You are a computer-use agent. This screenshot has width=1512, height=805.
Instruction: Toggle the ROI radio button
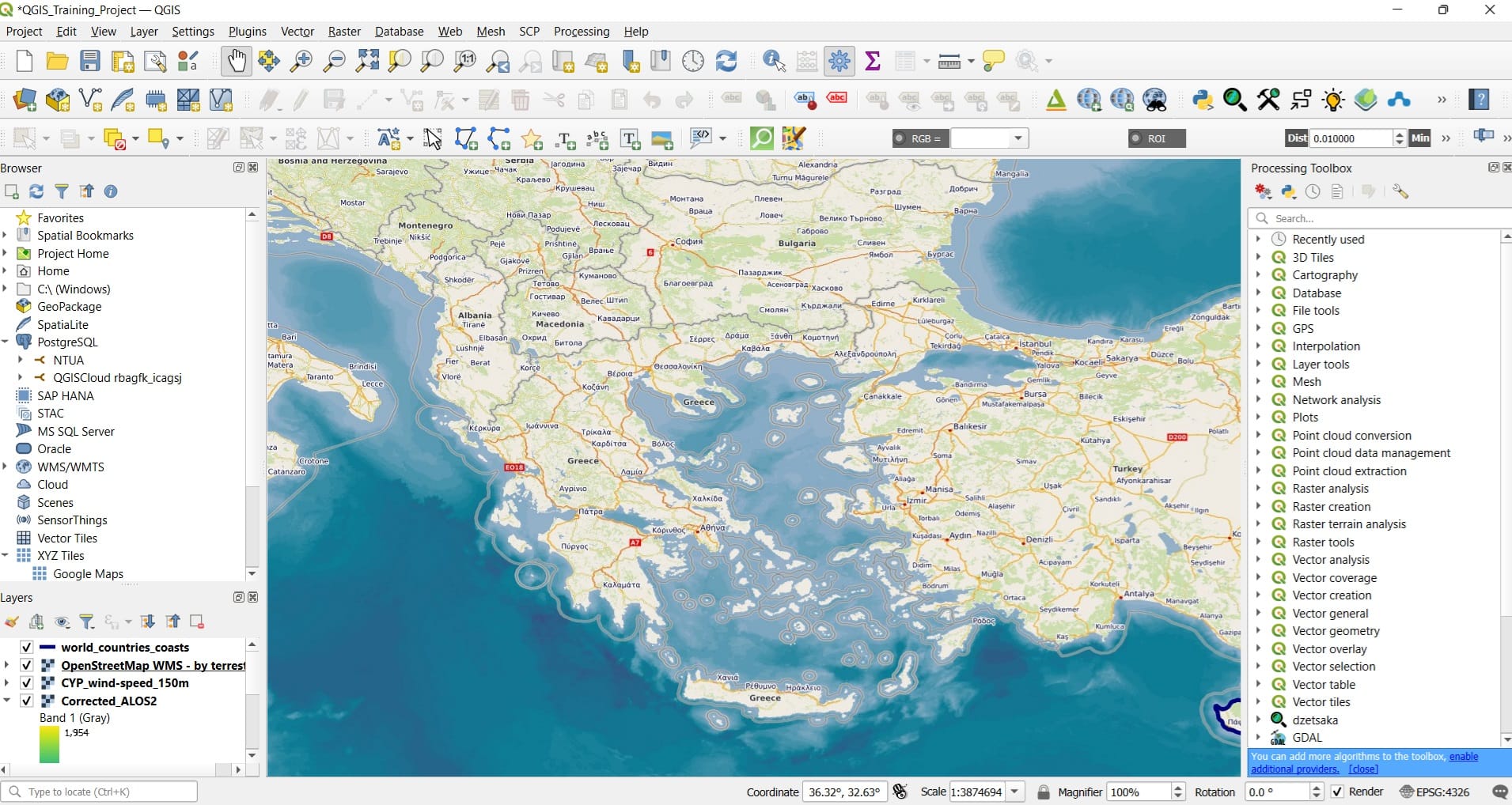pos(1136,138)
